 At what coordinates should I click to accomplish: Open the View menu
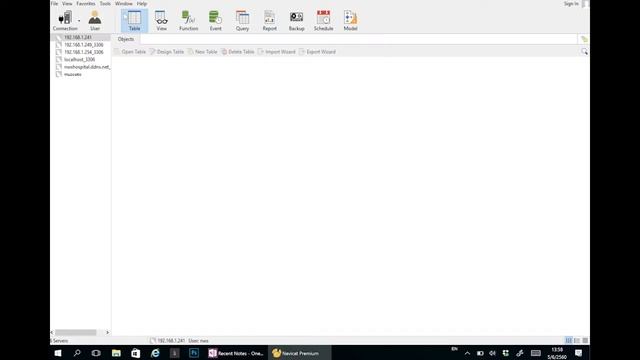coord(67,4)
